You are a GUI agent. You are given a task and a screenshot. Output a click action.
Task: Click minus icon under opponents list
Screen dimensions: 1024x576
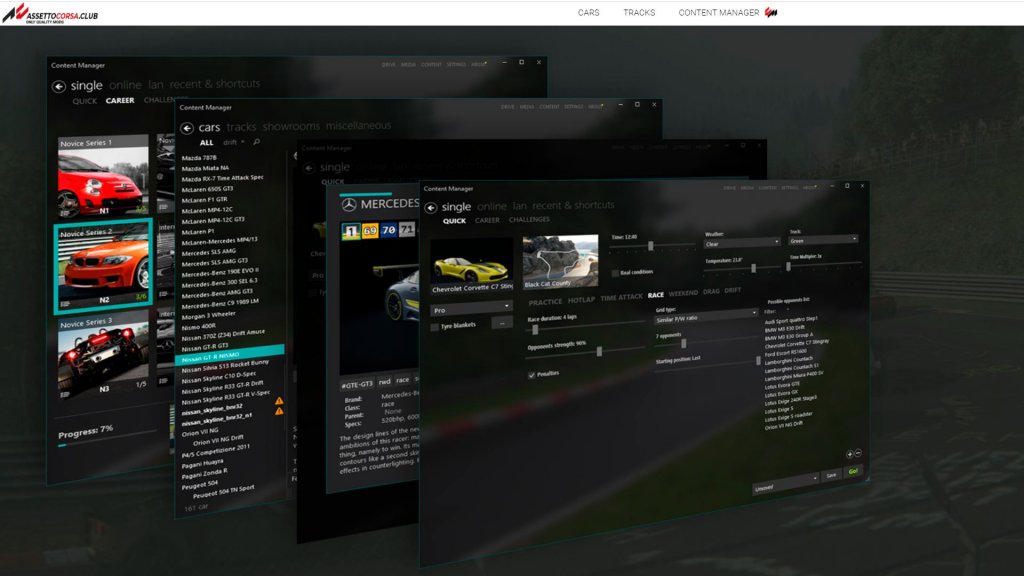858,453
